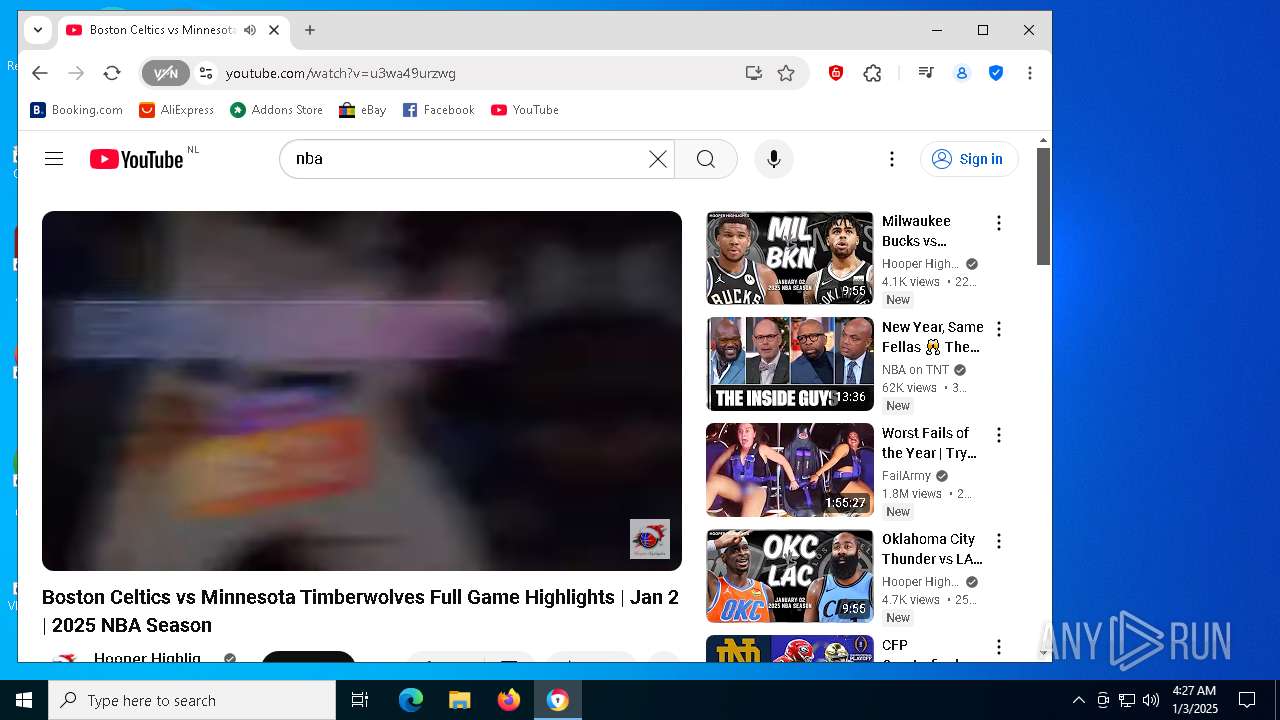The image size is (1280, 720).
Task: Open the AliExpress bookmark
Action: (x=177, y=110)
